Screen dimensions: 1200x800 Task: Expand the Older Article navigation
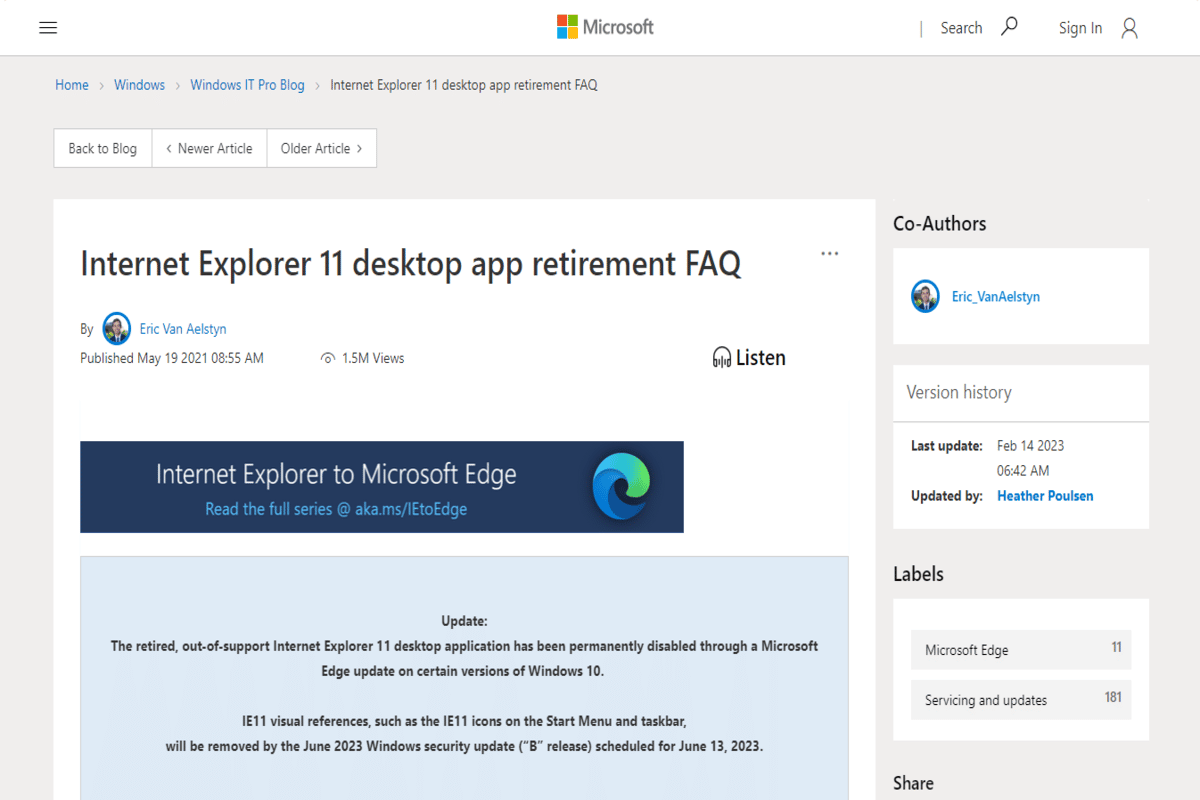click(321, 147)
